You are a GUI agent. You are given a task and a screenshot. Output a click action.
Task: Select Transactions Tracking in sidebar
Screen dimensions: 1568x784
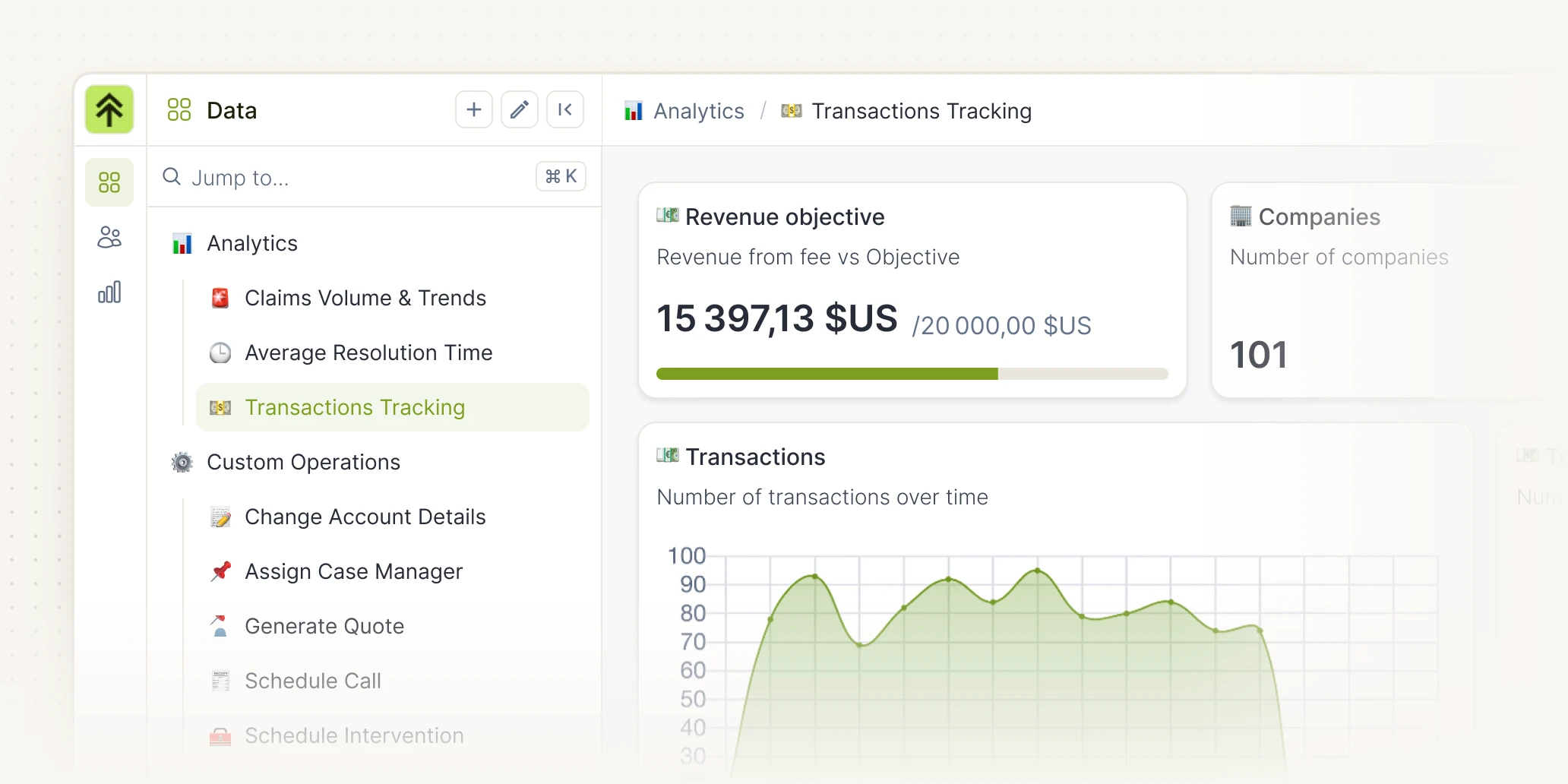392,407
